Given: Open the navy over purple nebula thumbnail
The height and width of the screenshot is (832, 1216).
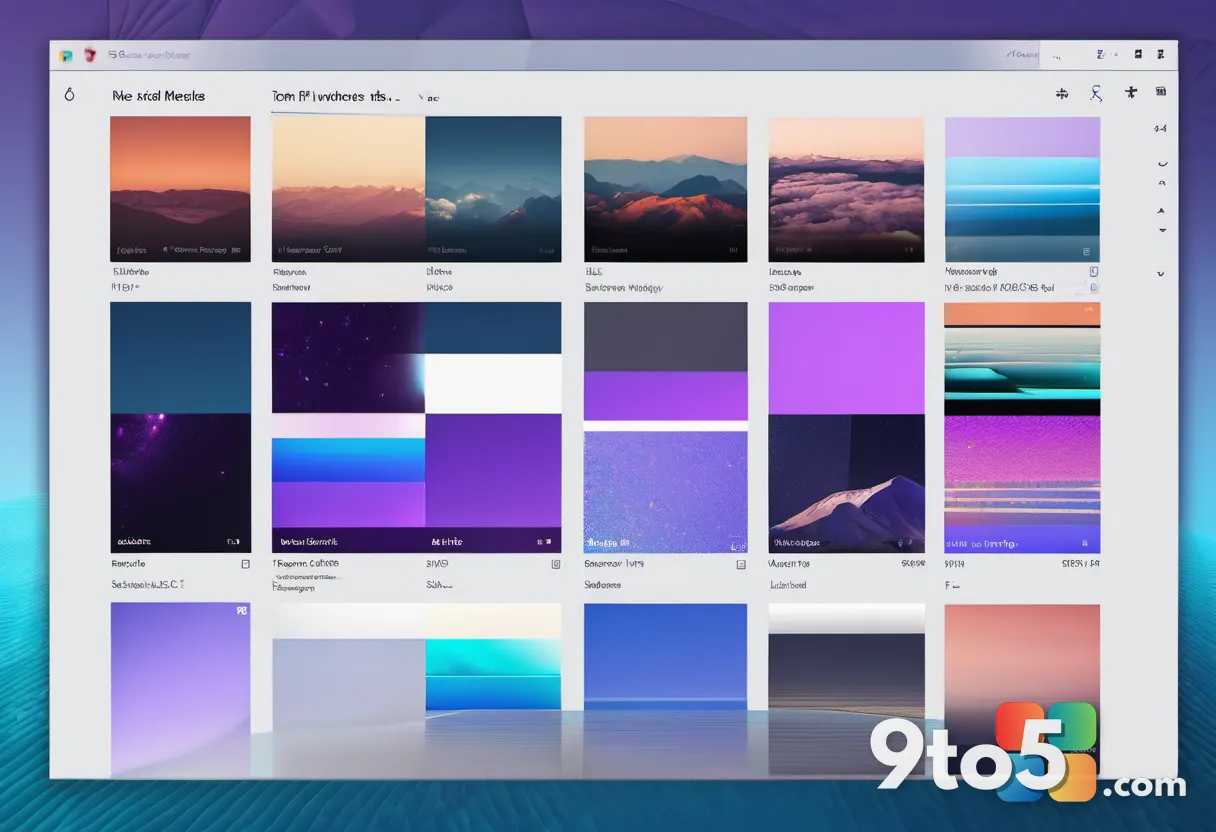Looking at the screenshot, I should pos(180,427).
